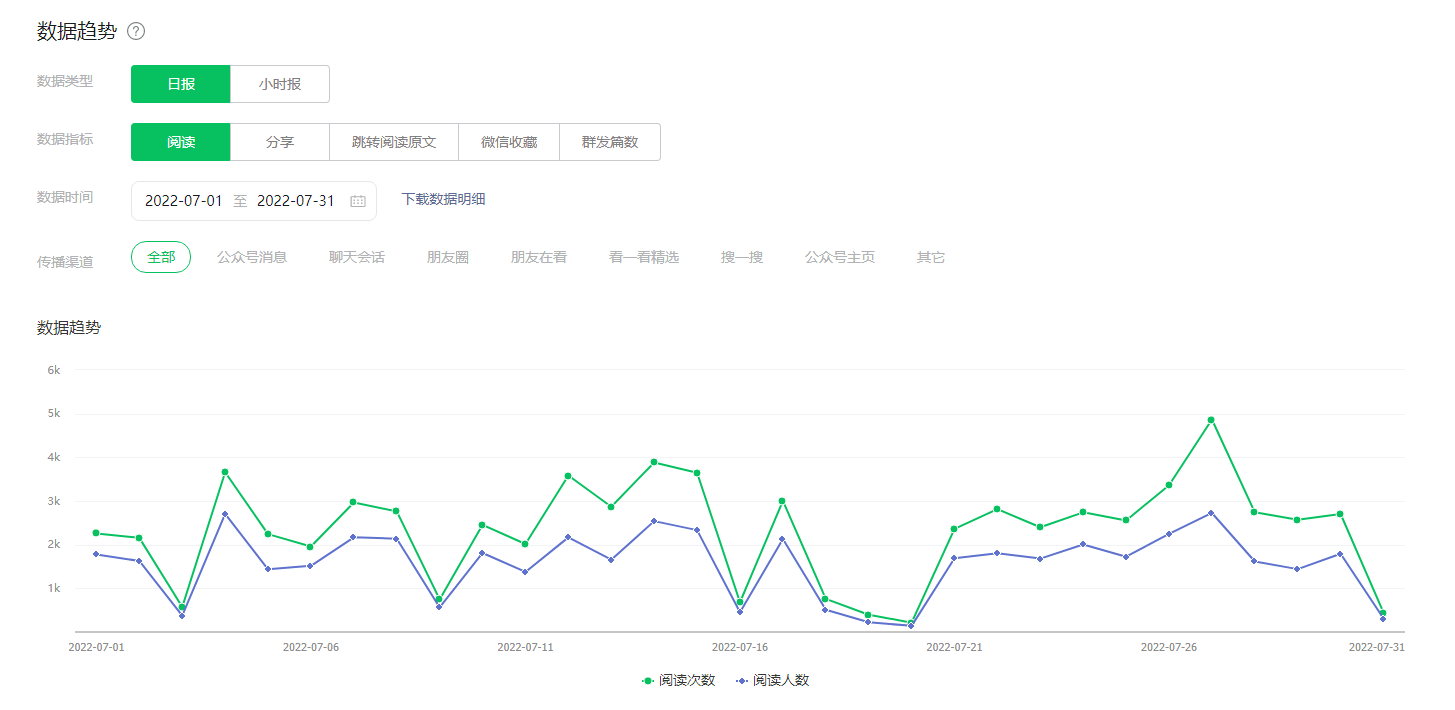Filter by 朋友在看 channel

[x=539, y=257]
